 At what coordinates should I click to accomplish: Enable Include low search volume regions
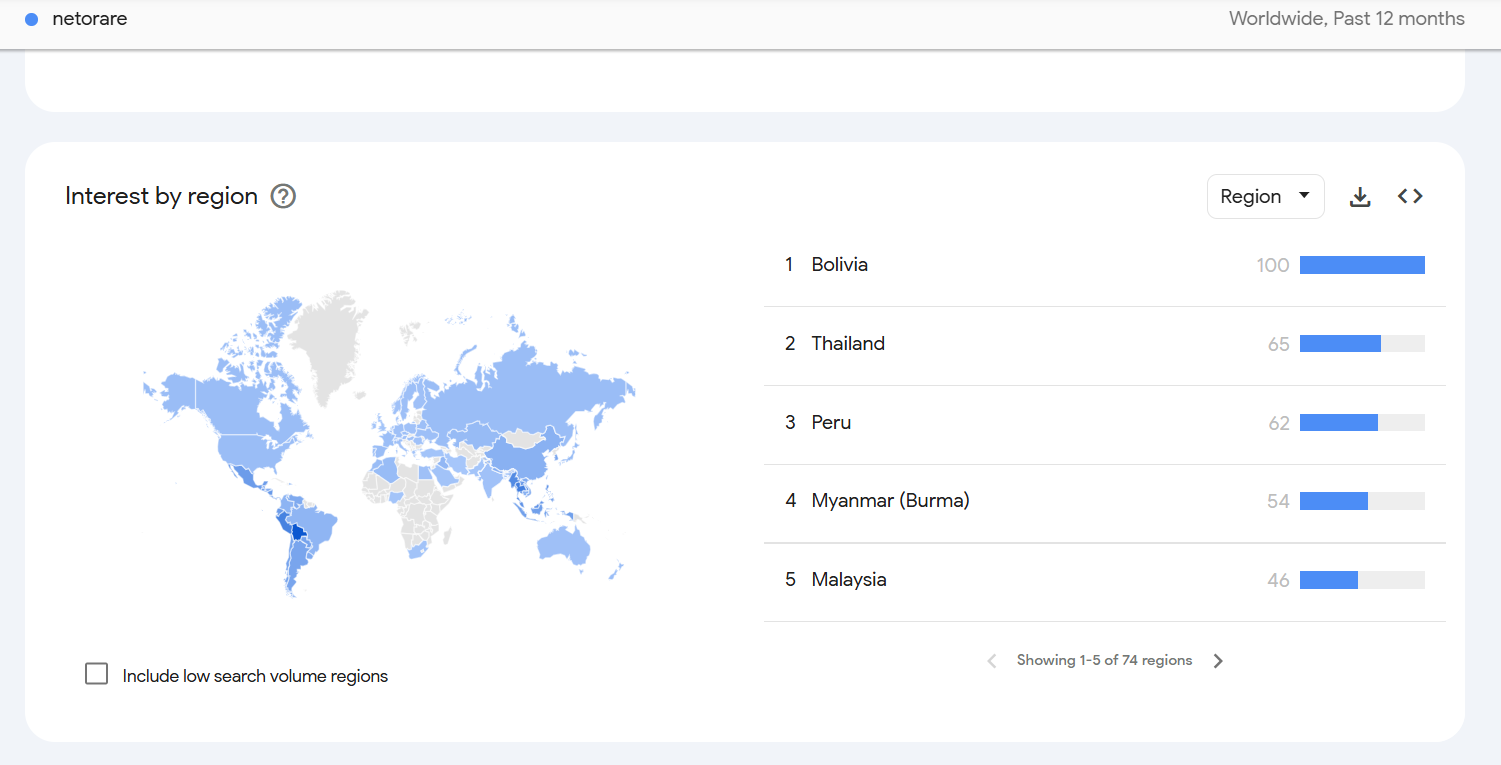pyautogui.click(x=97, y=674)
